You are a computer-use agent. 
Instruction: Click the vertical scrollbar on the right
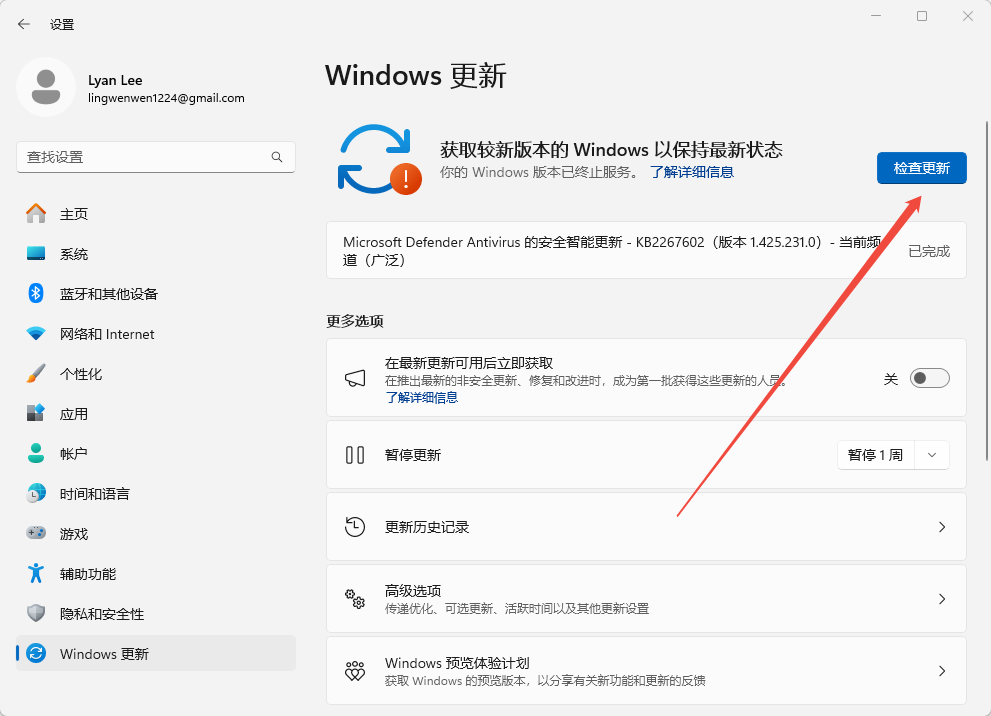987,291
